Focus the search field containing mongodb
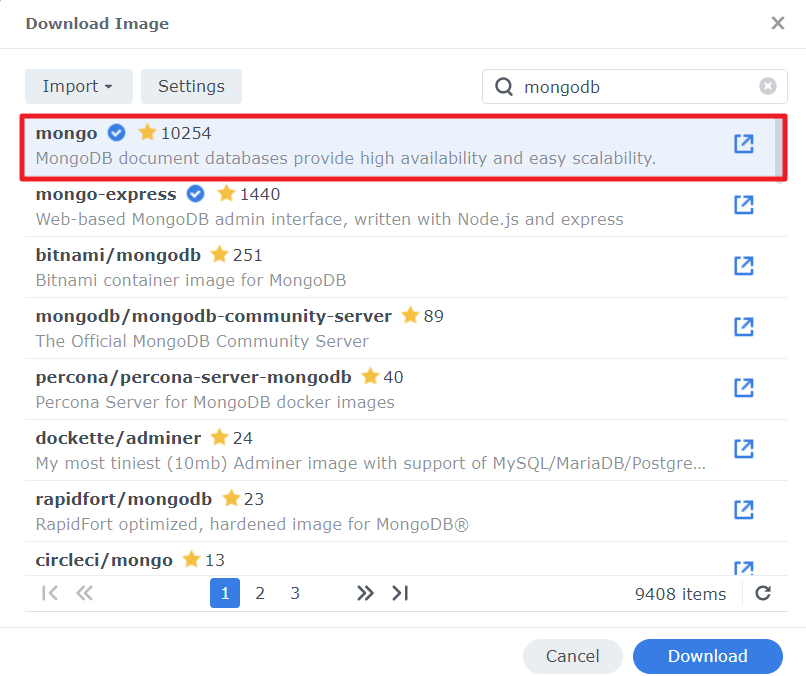The width and height of the screenshot is (806, 676). tap(635, 86)
